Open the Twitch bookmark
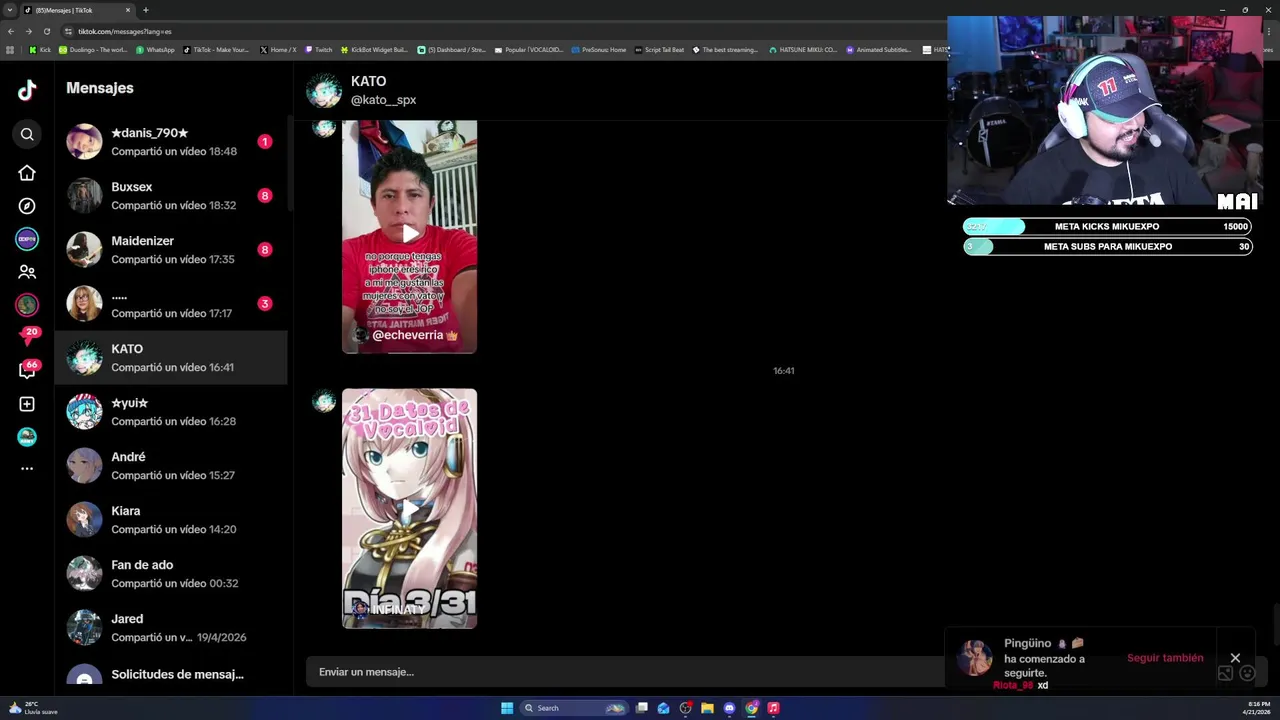The width and height of the screenshot is (1280, 720). [319, 49]
